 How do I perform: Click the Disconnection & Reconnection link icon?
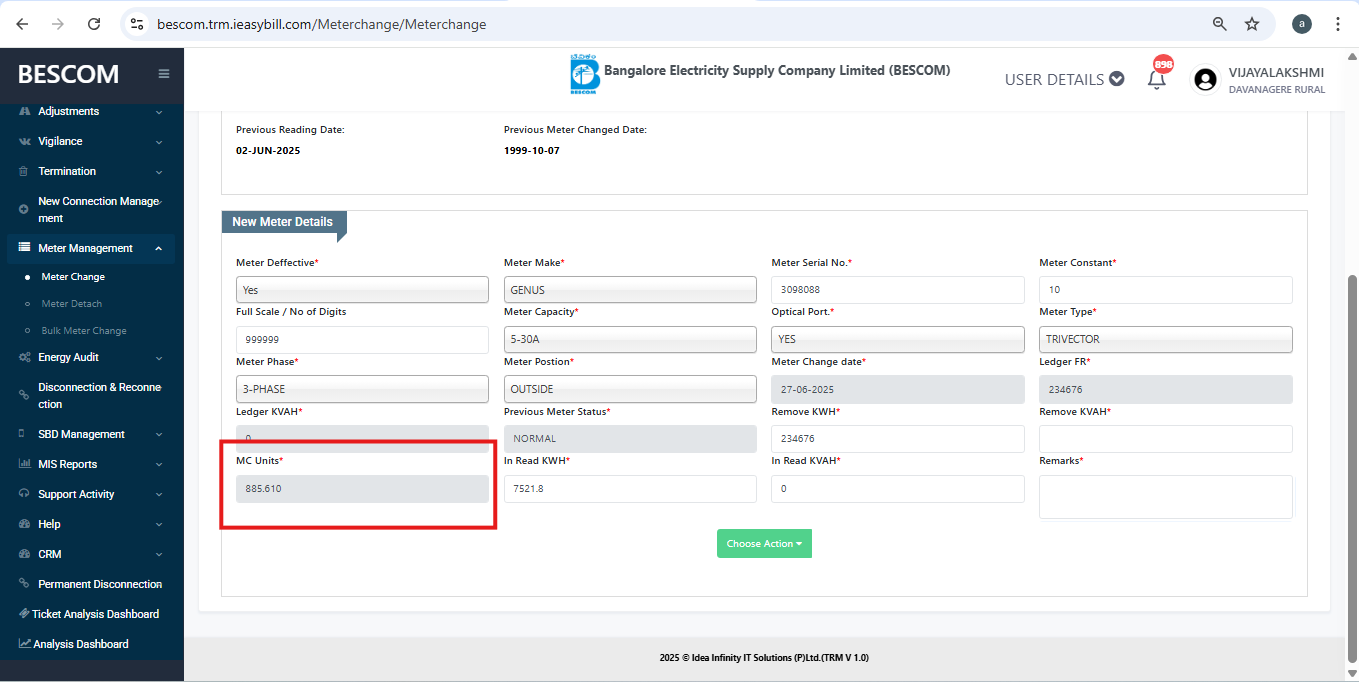(x=24, y=396)
